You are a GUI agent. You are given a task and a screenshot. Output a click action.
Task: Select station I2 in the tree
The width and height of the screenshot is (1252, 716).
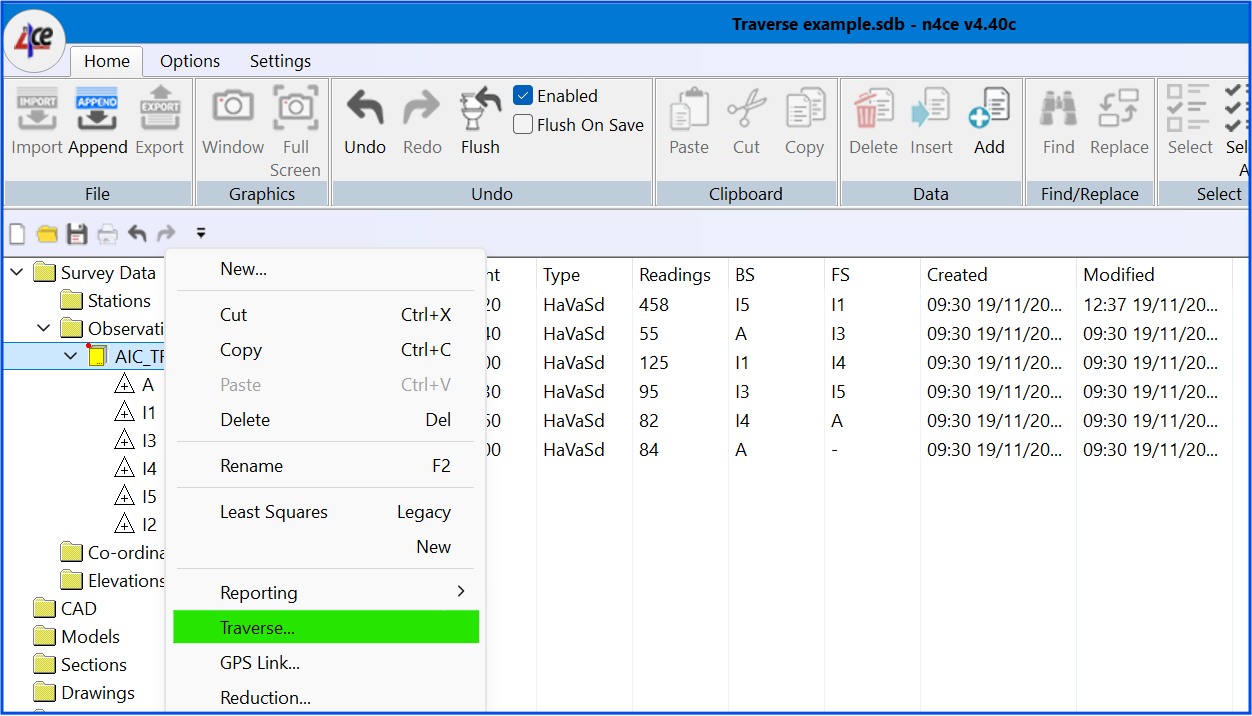[136, 524]
